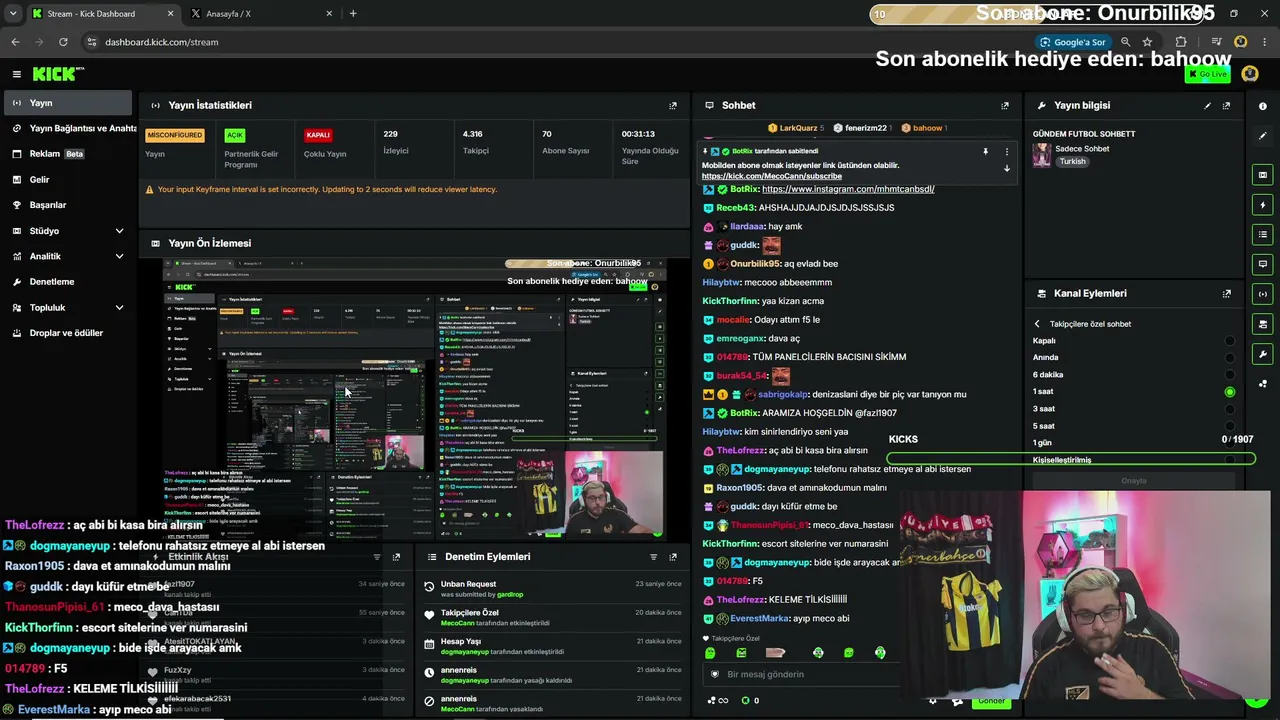Image resolution: width=1280 pixels, height=720 pixels.
Task: Bookmark this page with the star icon
Action: click(1147, 42)
